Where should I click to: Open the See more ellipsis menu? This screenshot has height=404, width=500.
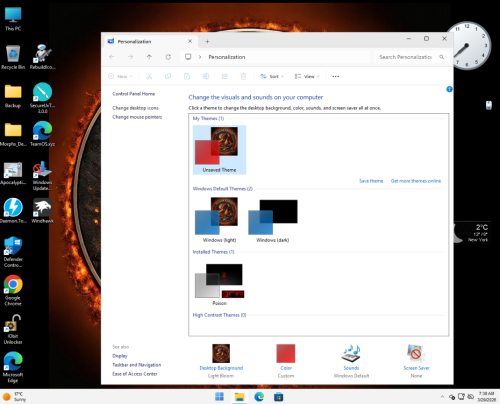tap(336, 76)
